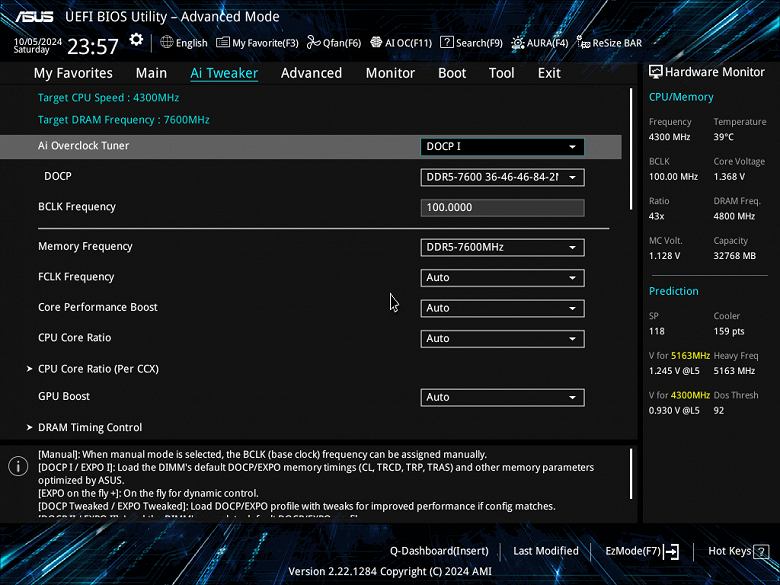Open the Core Performance Boost dropdown
This screenshot has width=780, height=585.
coord(502,308)
